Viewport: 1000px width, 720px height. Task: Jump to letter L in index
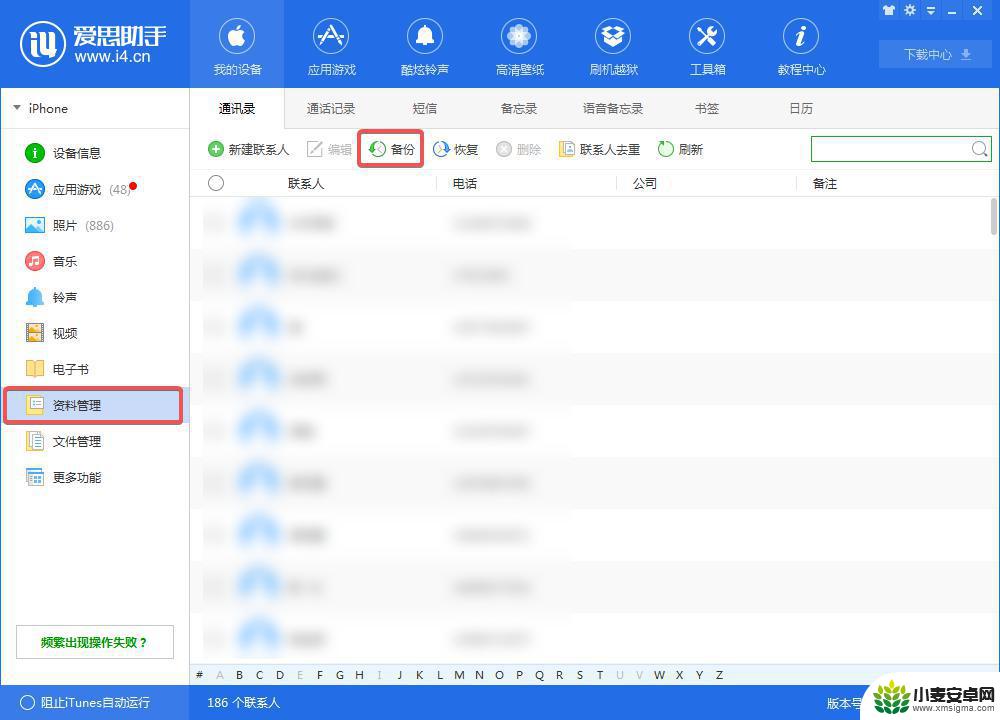pyautogui.click(x=439, y=675)
